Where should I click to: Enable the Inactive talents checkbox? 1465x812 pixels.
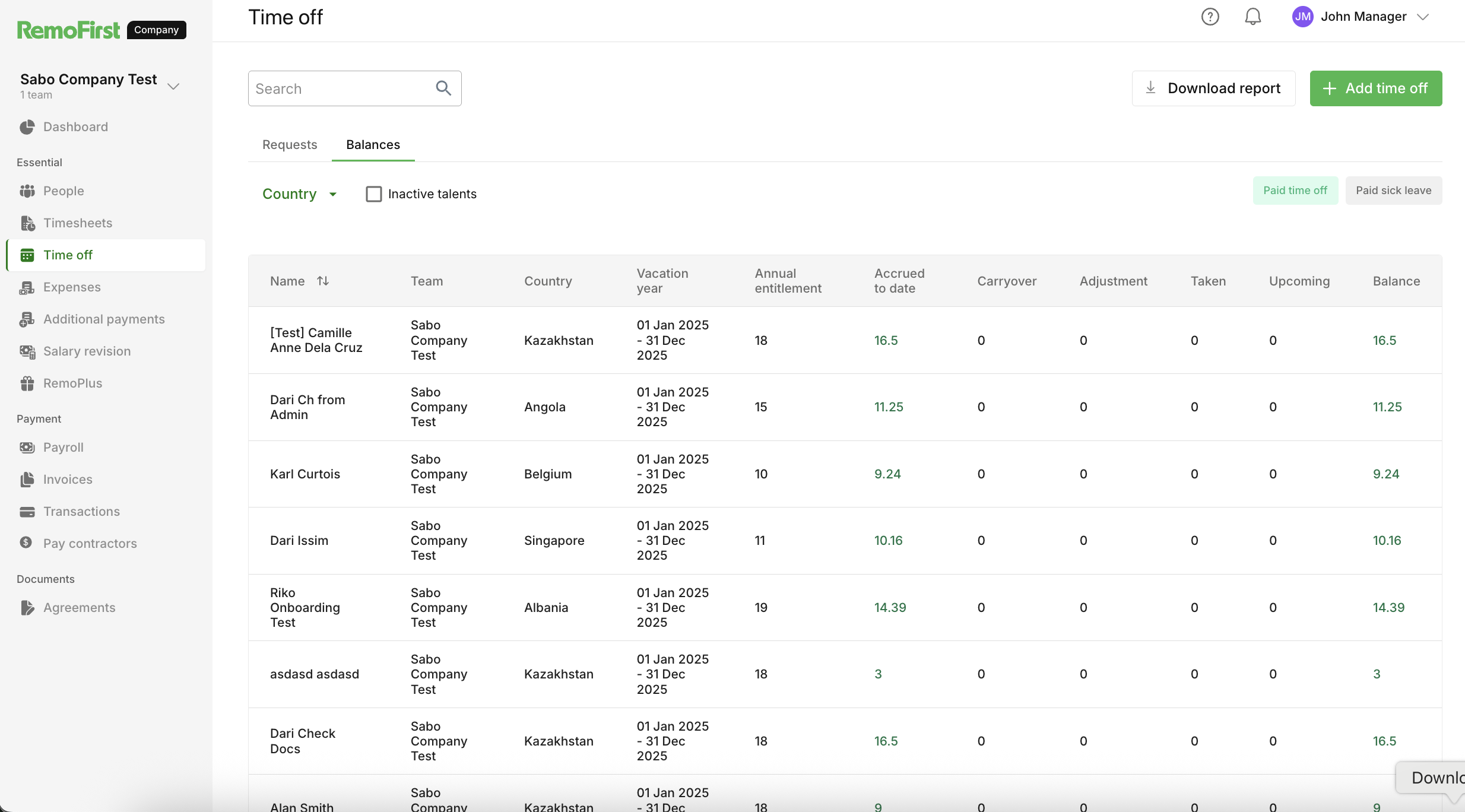[374, 194]
